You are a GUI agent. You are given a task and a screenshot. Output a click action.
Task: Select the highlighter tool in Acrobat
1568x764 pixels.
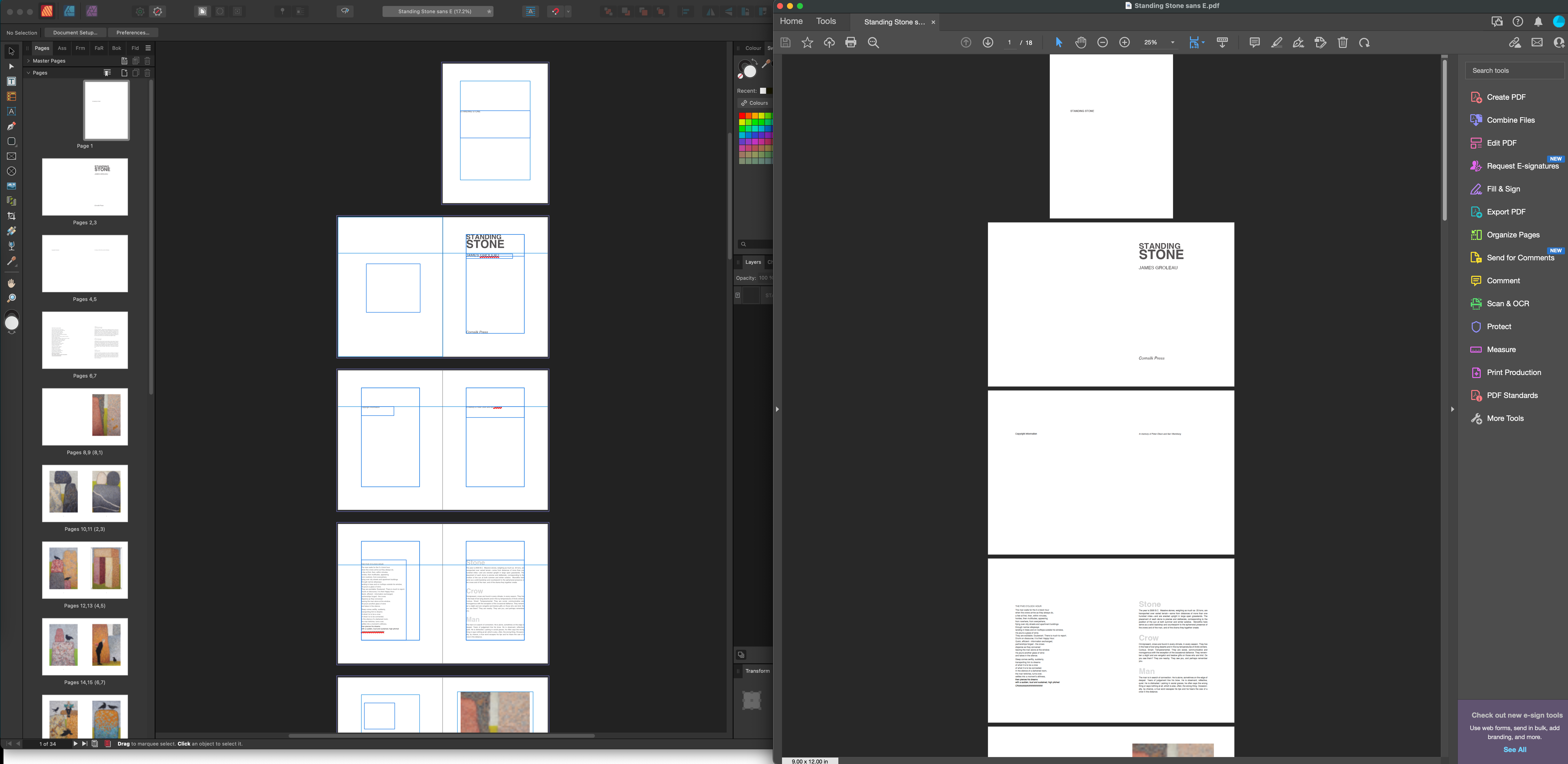coord(1276,43)
